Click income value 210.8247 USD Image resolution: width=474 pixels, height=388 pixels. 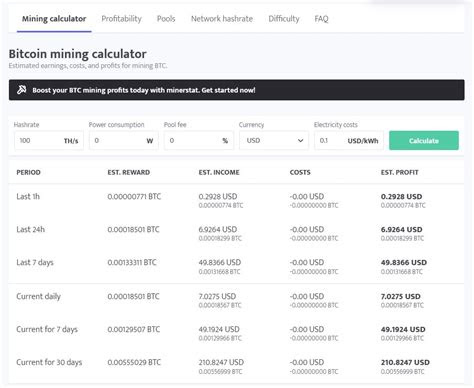[x=221, y=362]
